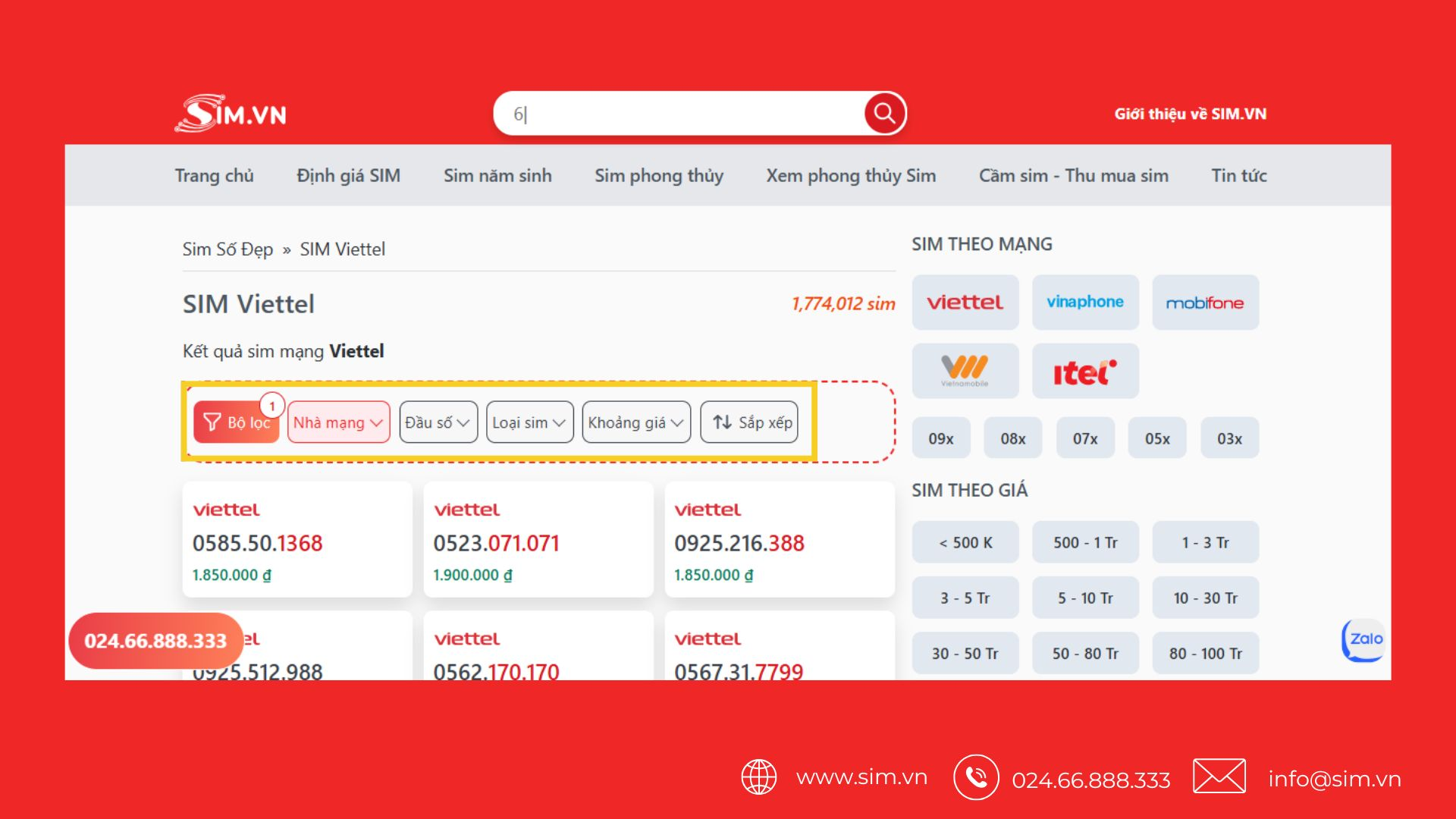Open SIM card 0925.216.388
Image resolution: width=1456 pixels, height=819 pixels.
tap(780, 539)
